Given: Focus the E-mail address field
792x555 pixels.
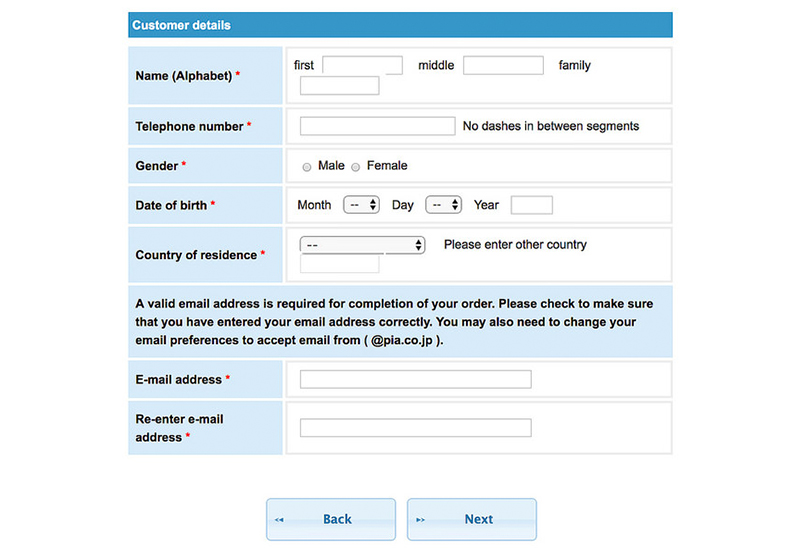Looking at the screenshot, I should [415, 380].
